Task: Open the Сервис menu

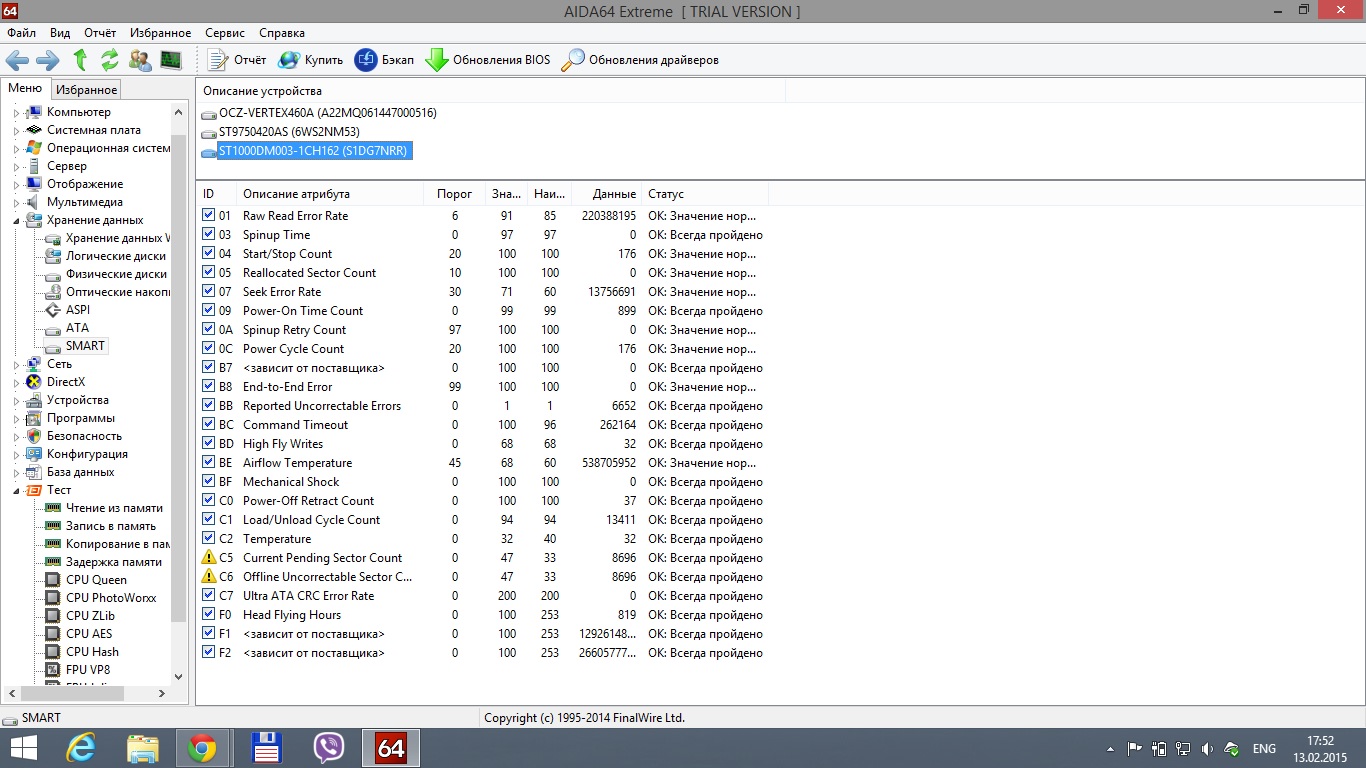Action: (x=224, y=33)
